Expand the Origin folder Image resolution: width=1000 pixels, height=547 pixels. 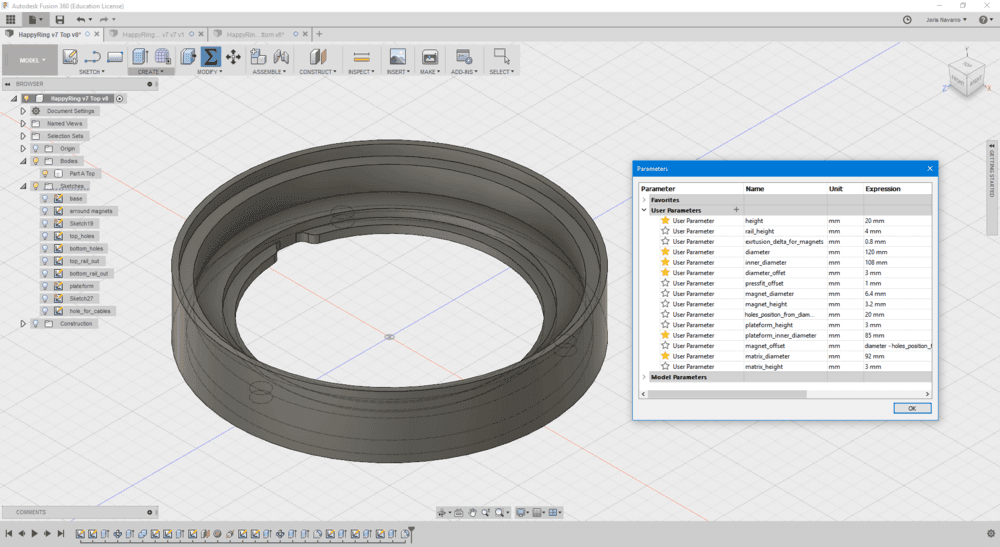tap(23, 149)
